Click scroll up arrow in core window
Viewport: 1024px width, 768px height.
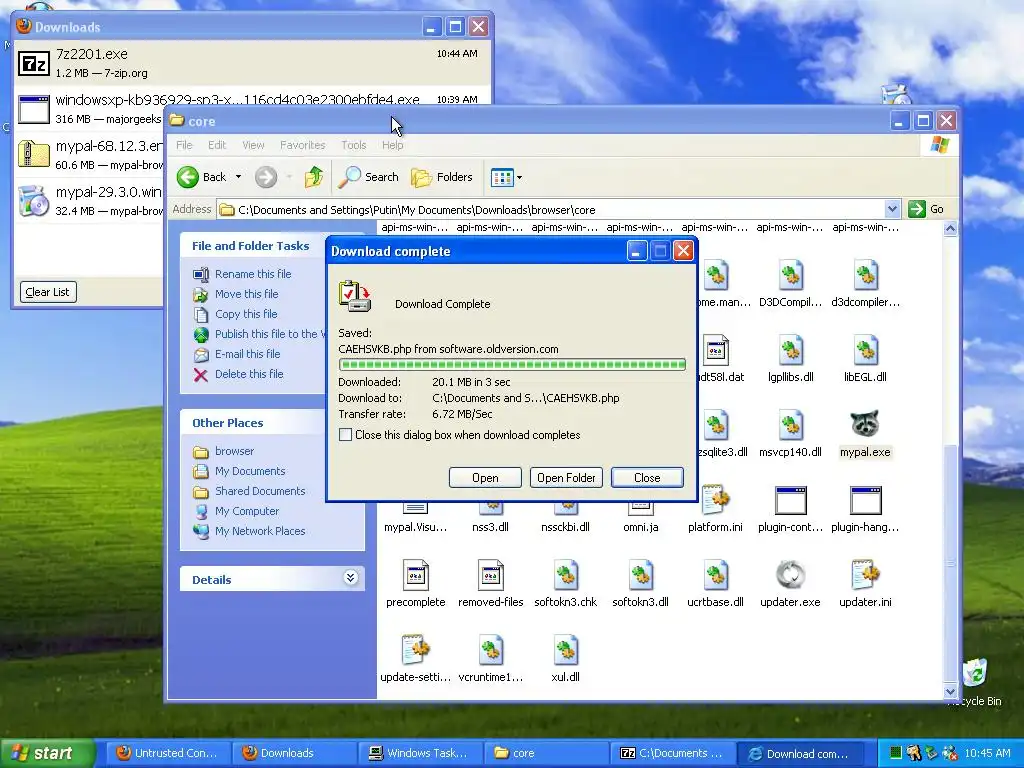[x=950, y=229]
